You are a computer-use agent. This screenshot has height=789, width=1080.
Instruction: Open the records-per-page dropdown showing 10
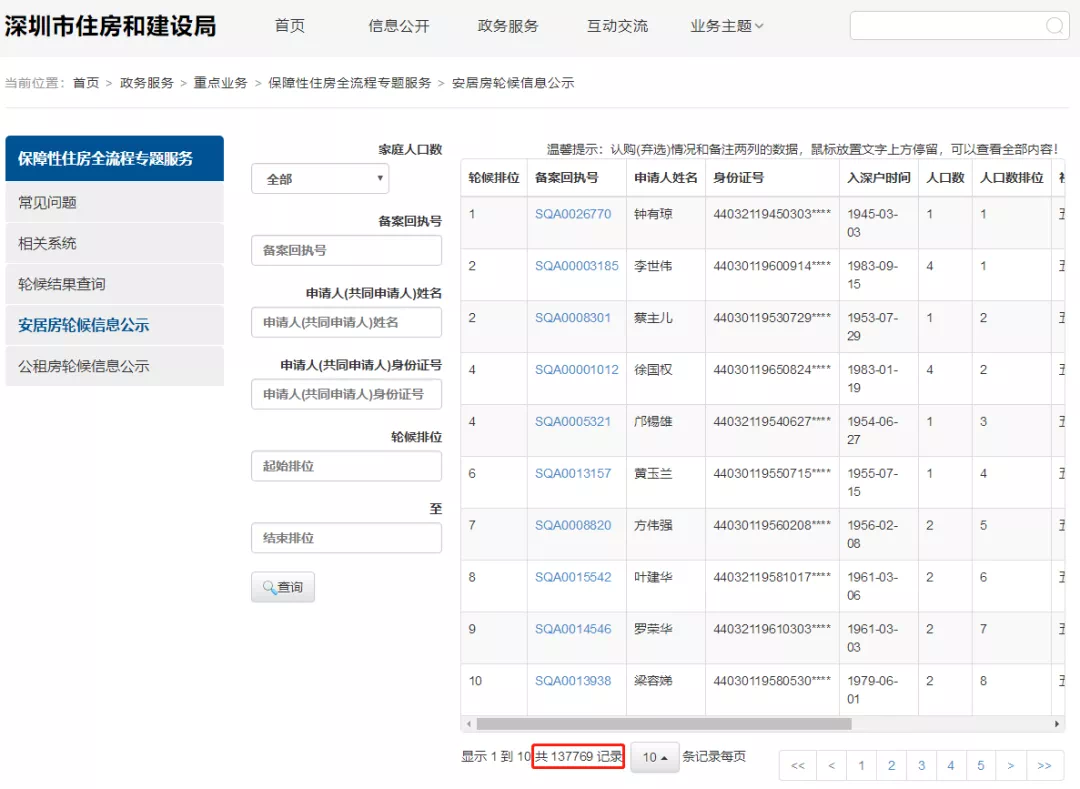click(655, 757)
